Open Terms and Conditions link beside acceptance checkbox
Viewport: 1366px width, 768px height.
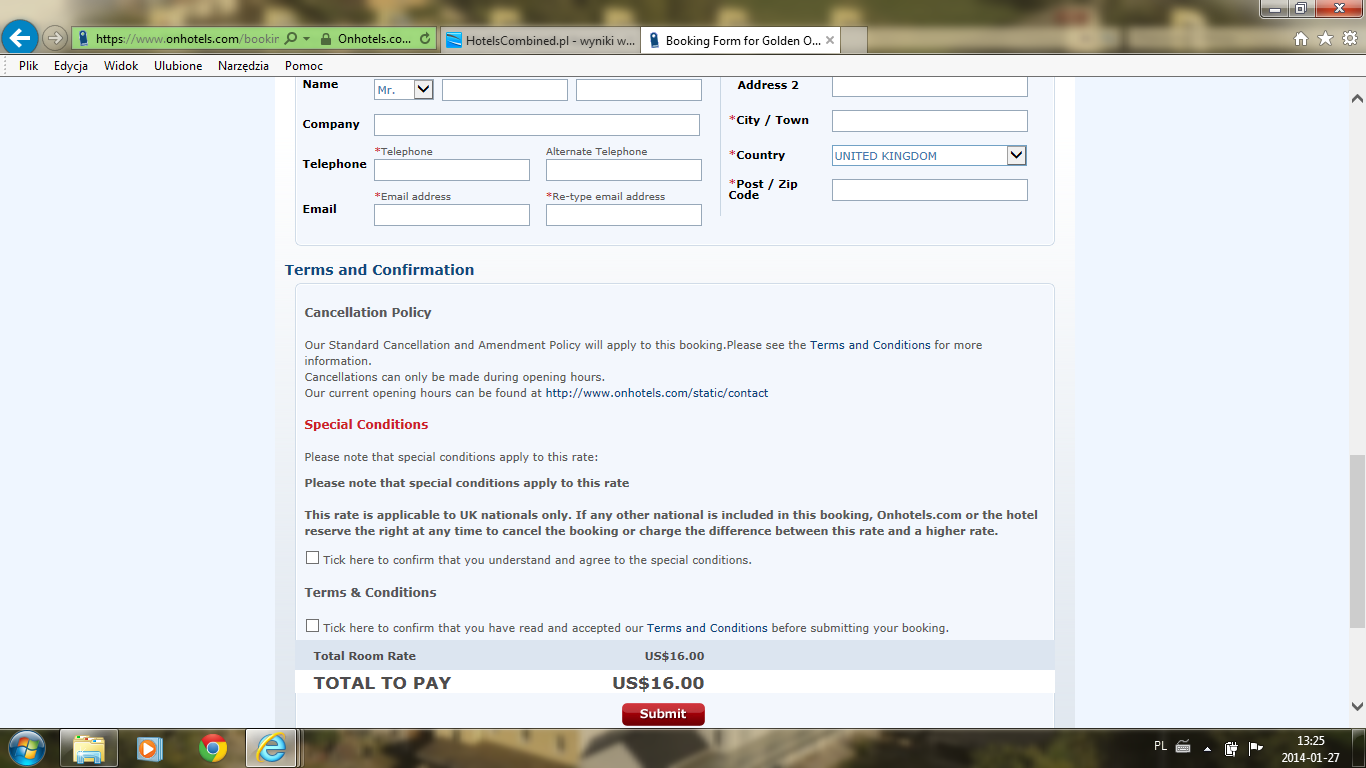click(707, 628)
